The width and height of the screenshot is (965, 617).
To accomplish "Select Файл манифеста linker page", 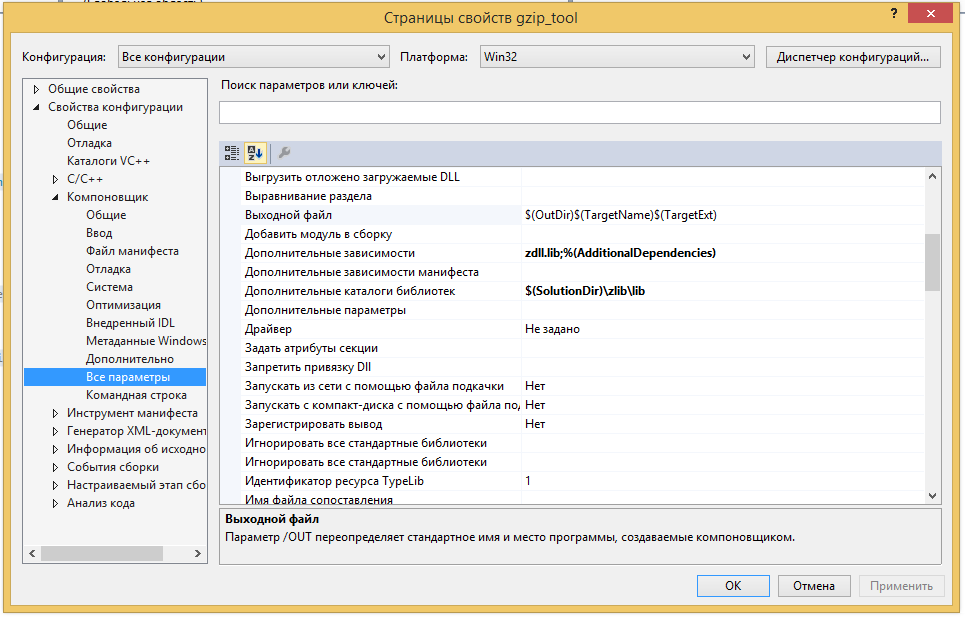I will [x=132, y=251].
